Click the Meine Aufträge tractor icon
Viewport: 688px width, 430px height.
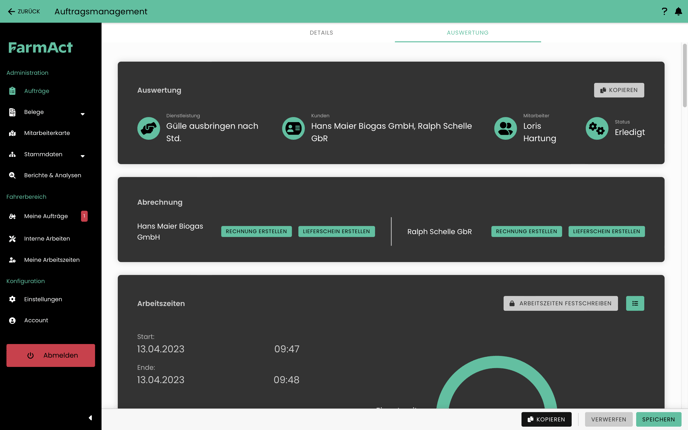click(x=12, y=216)
